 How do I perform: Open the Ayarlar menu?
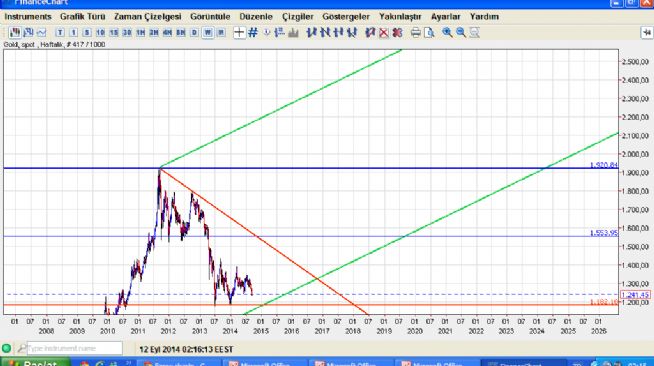click(x=445, y=17)
